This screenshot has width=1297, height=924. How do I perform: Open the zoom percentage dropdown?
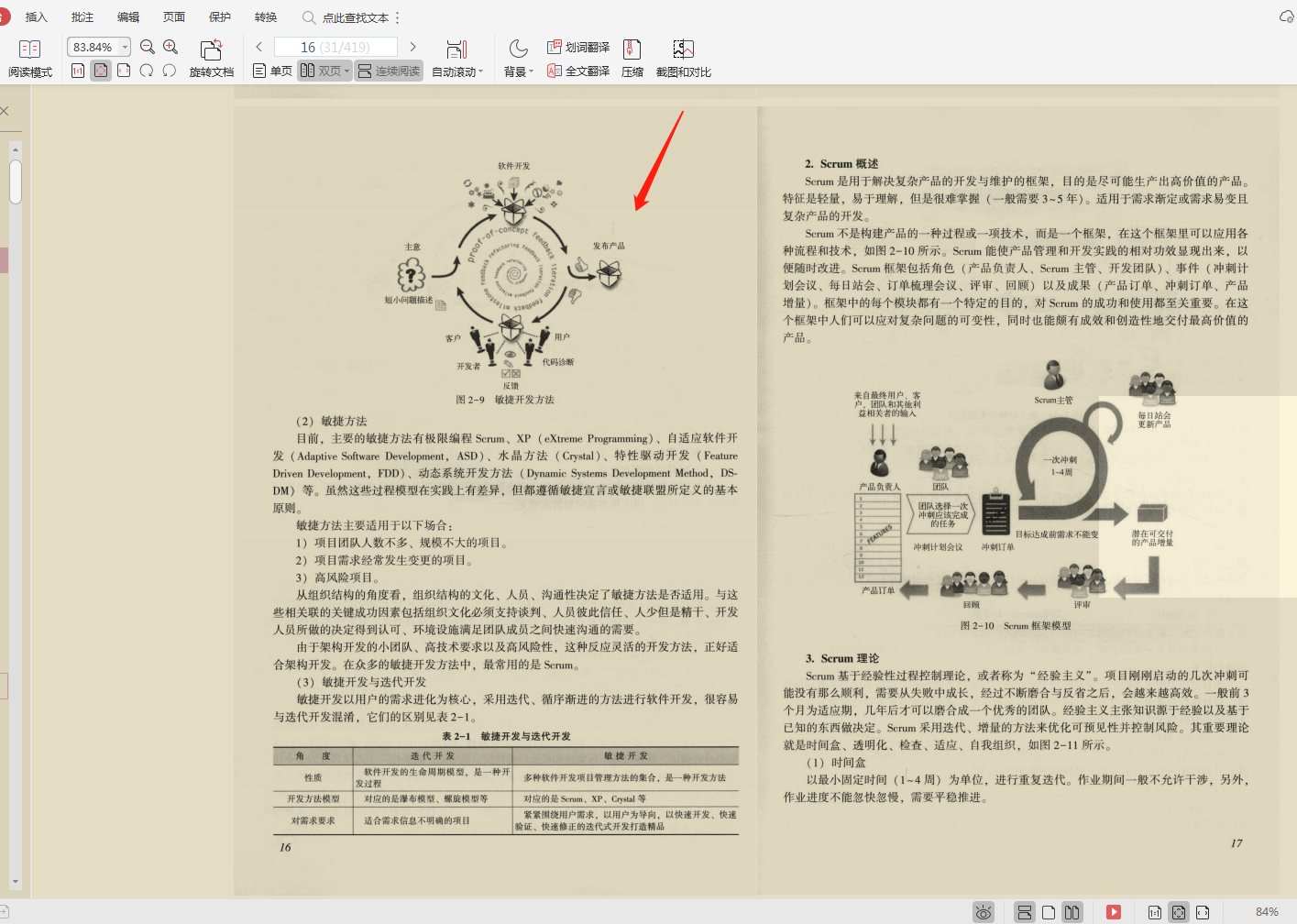(x=125, y=46)
